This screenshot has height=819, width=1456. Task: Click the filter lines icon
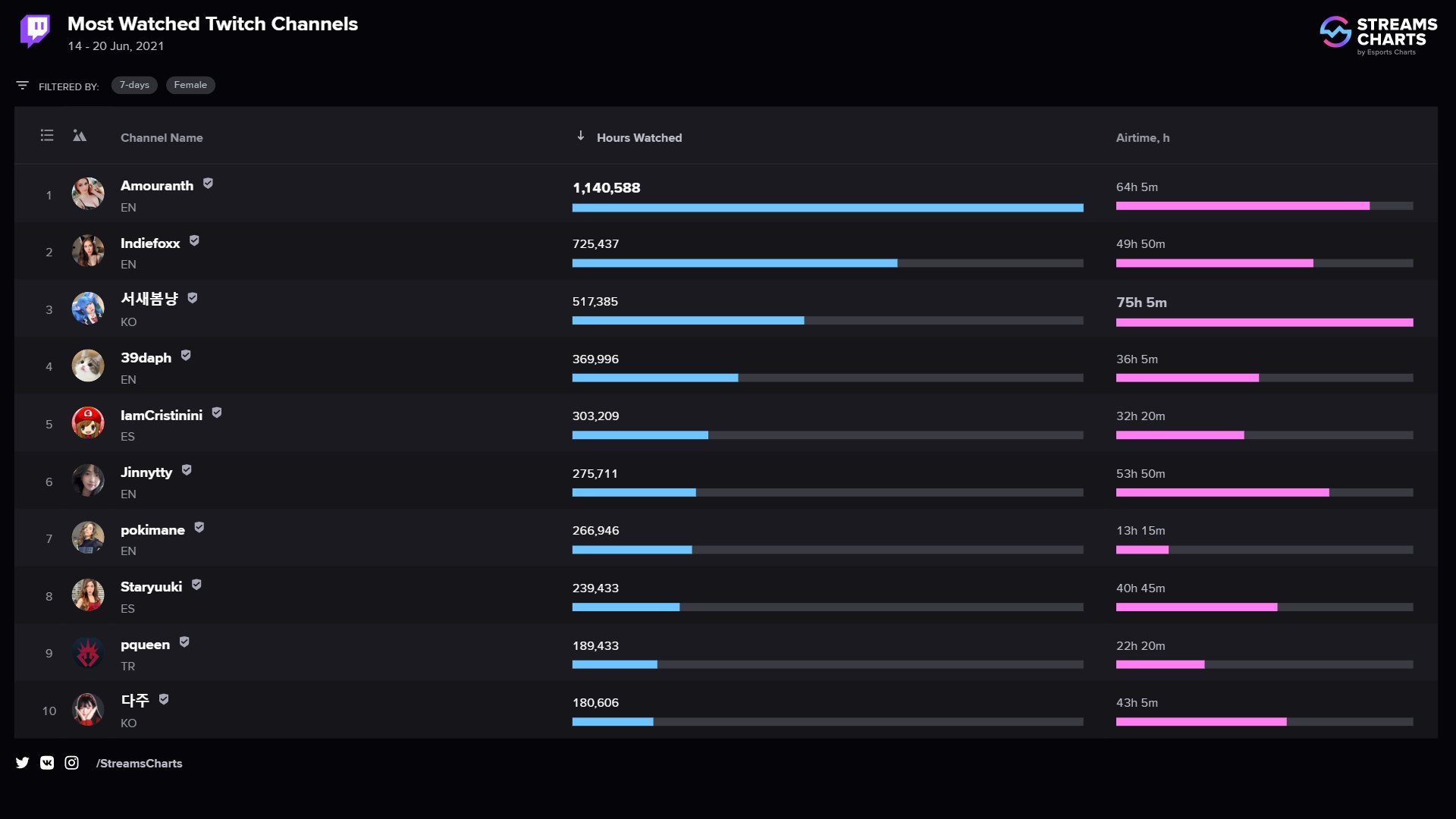click(23, 86)
